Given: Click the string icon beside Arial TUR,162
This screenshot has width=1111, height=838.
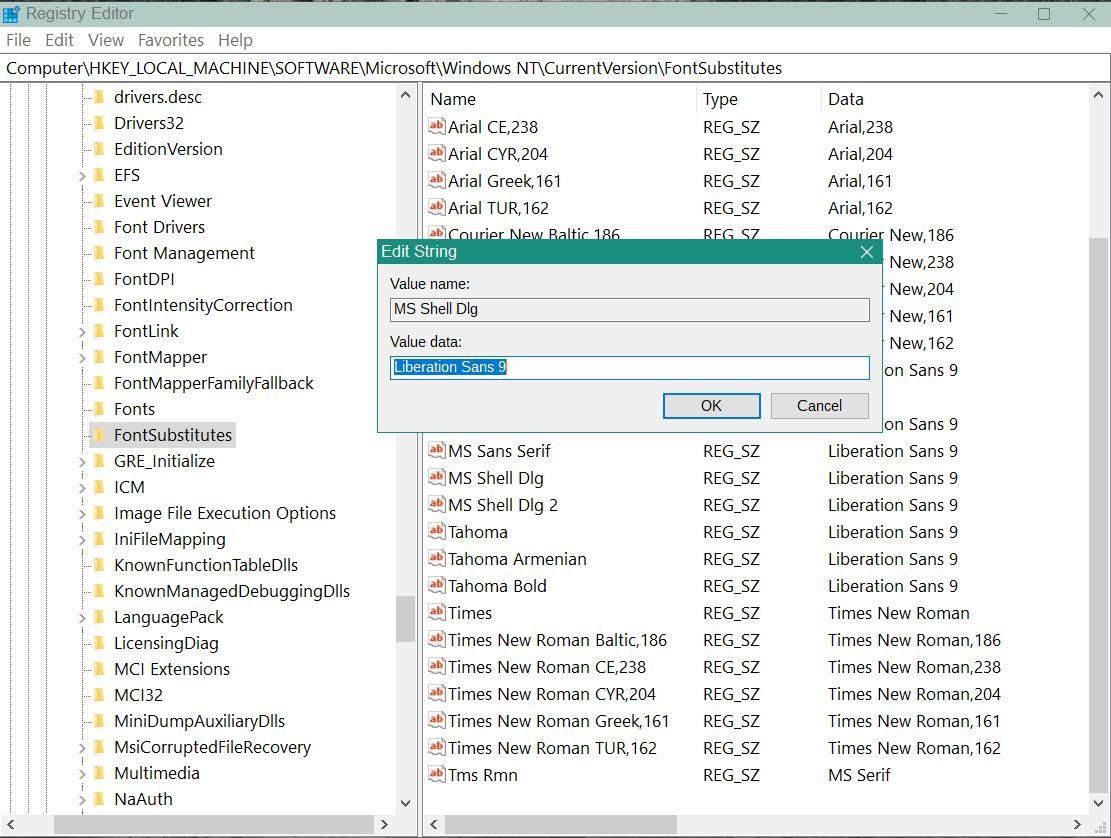Looking at the screenshot, I should pyautogui.click(x=436, y=207).
